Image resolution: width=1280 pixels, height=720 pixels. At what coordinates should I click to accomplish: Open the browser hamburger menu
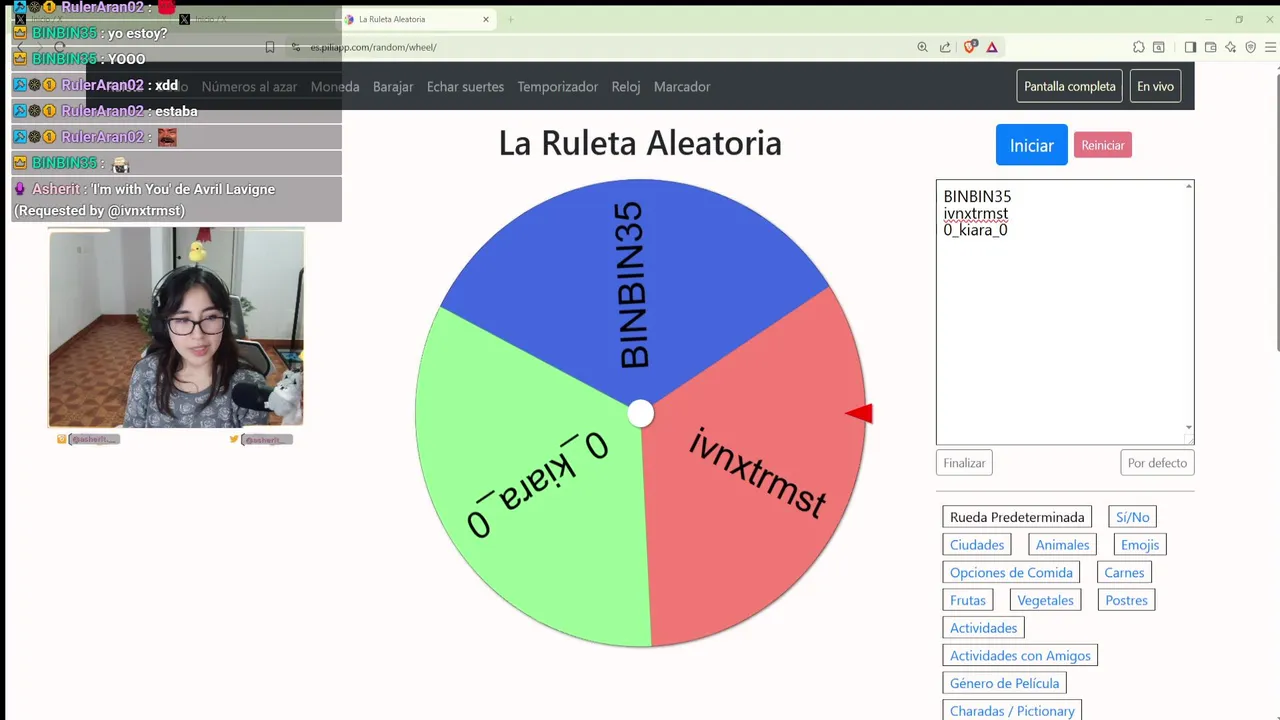1271,47
